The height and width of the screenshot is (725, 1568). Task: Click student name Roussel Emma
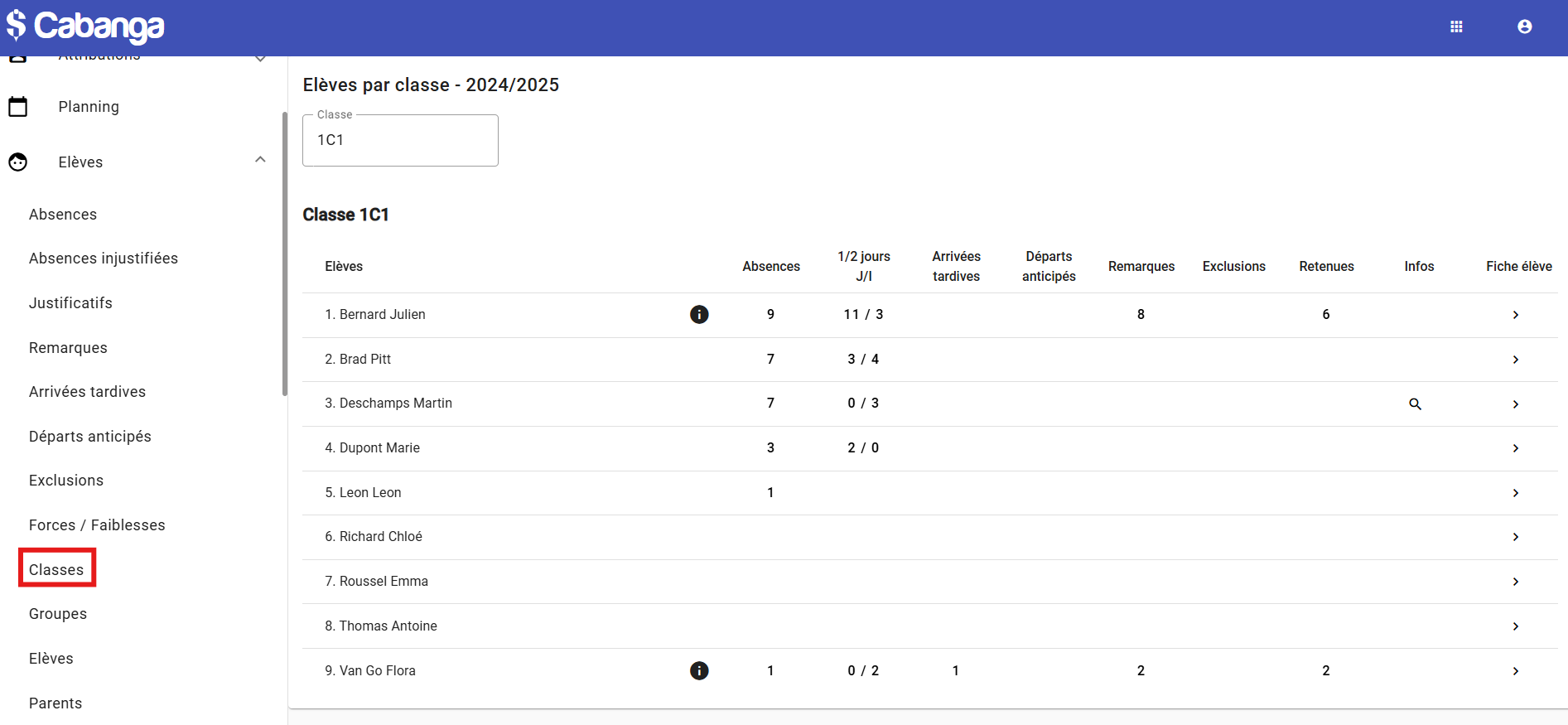(384, 582)
